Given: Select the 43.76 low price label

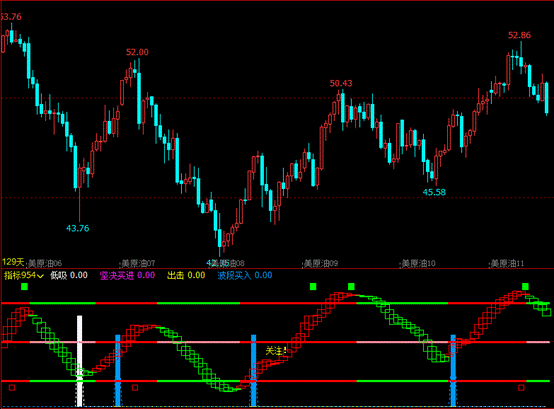Looking at the screenshot, I should click(78, 228).
